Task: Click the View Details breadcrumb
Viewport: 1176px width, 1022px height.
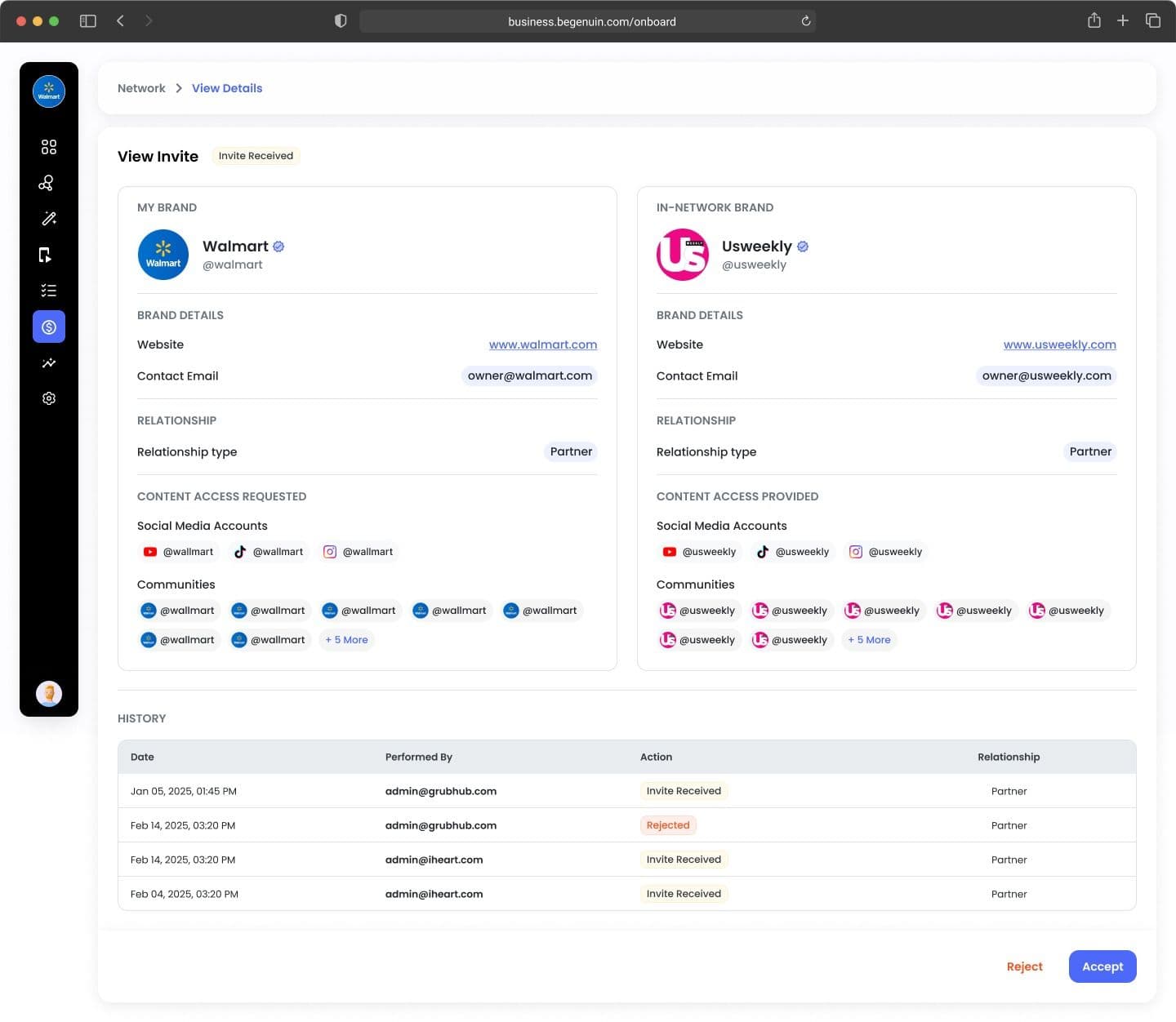Action: [x=227, y=88]
